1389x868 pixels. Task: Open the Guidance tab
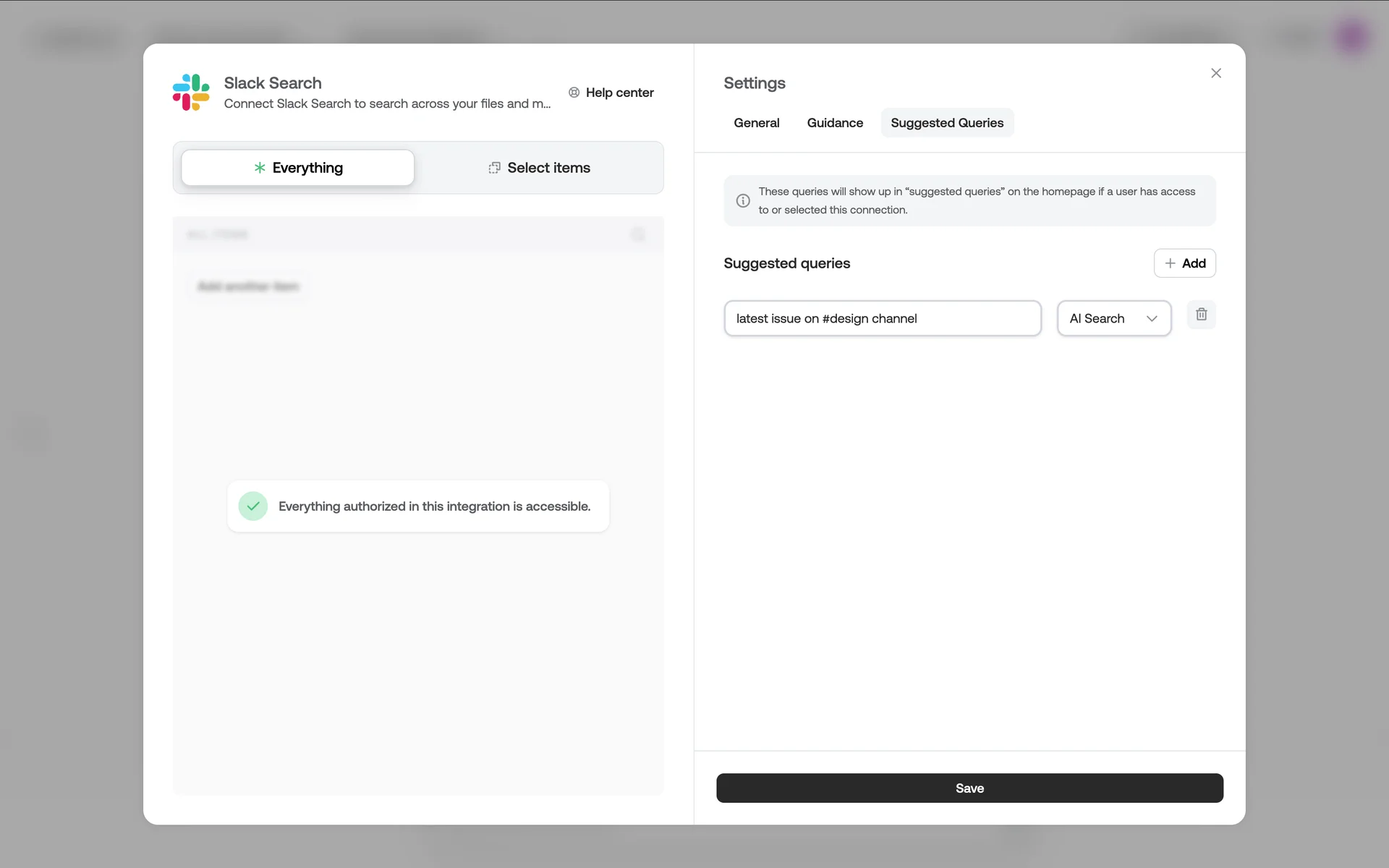pyautogui.click(x=835, y=123)
